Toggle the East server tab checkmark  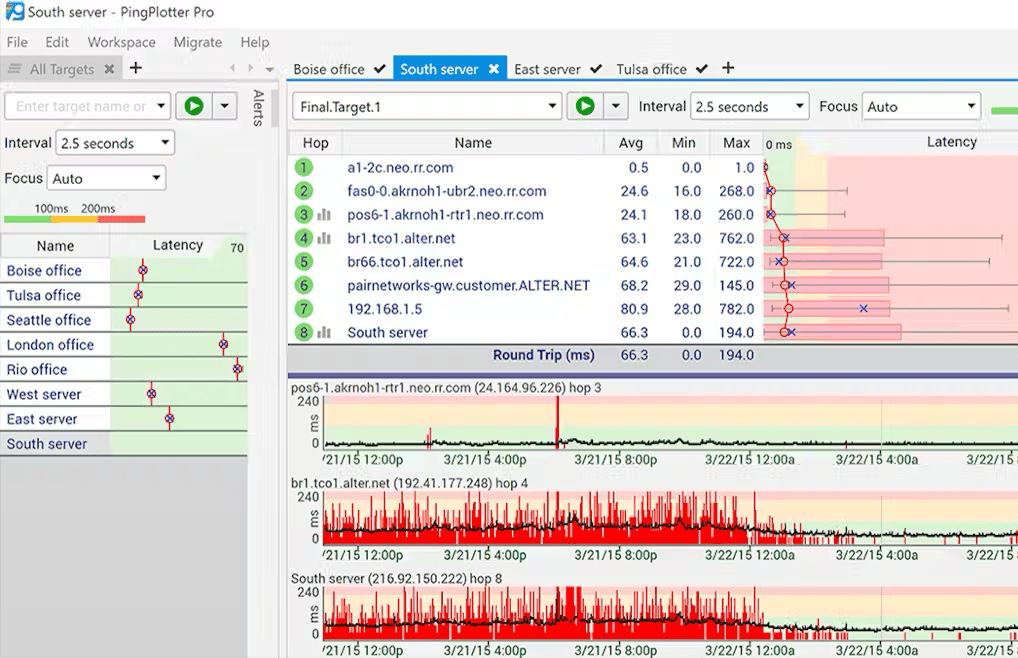(593, 69)
